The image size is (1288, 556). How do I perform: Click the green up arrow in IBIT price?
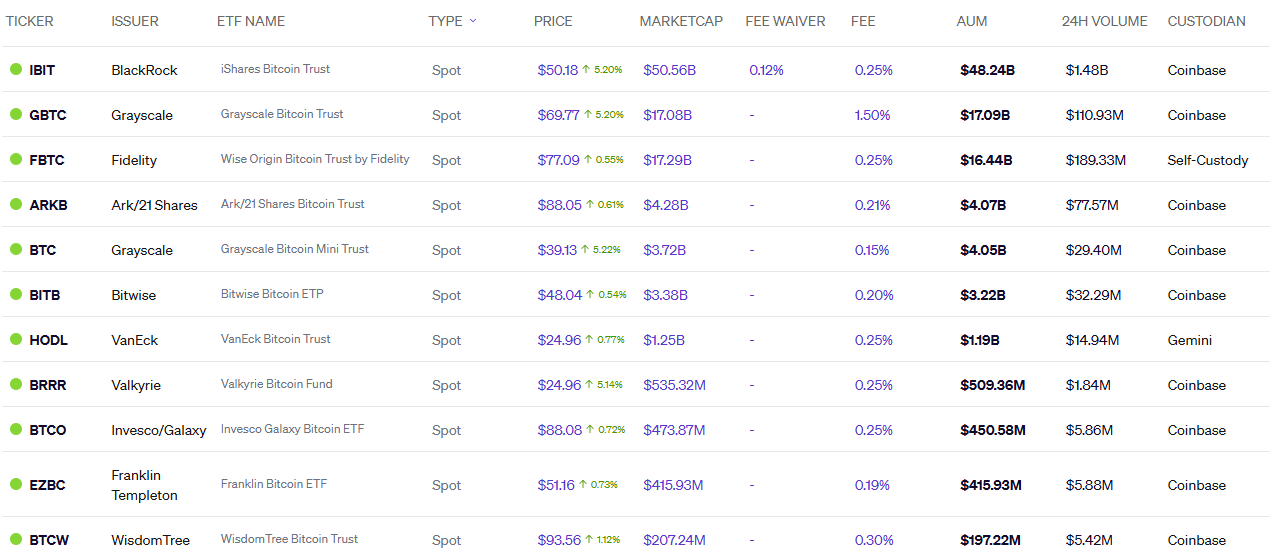point(587,70)
